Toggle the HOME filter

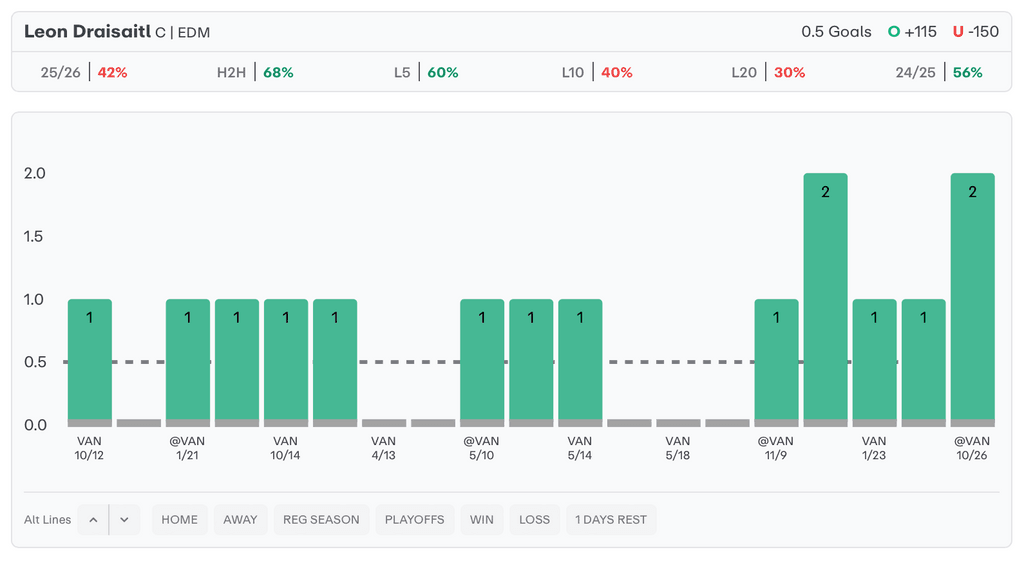click(180, 520)
